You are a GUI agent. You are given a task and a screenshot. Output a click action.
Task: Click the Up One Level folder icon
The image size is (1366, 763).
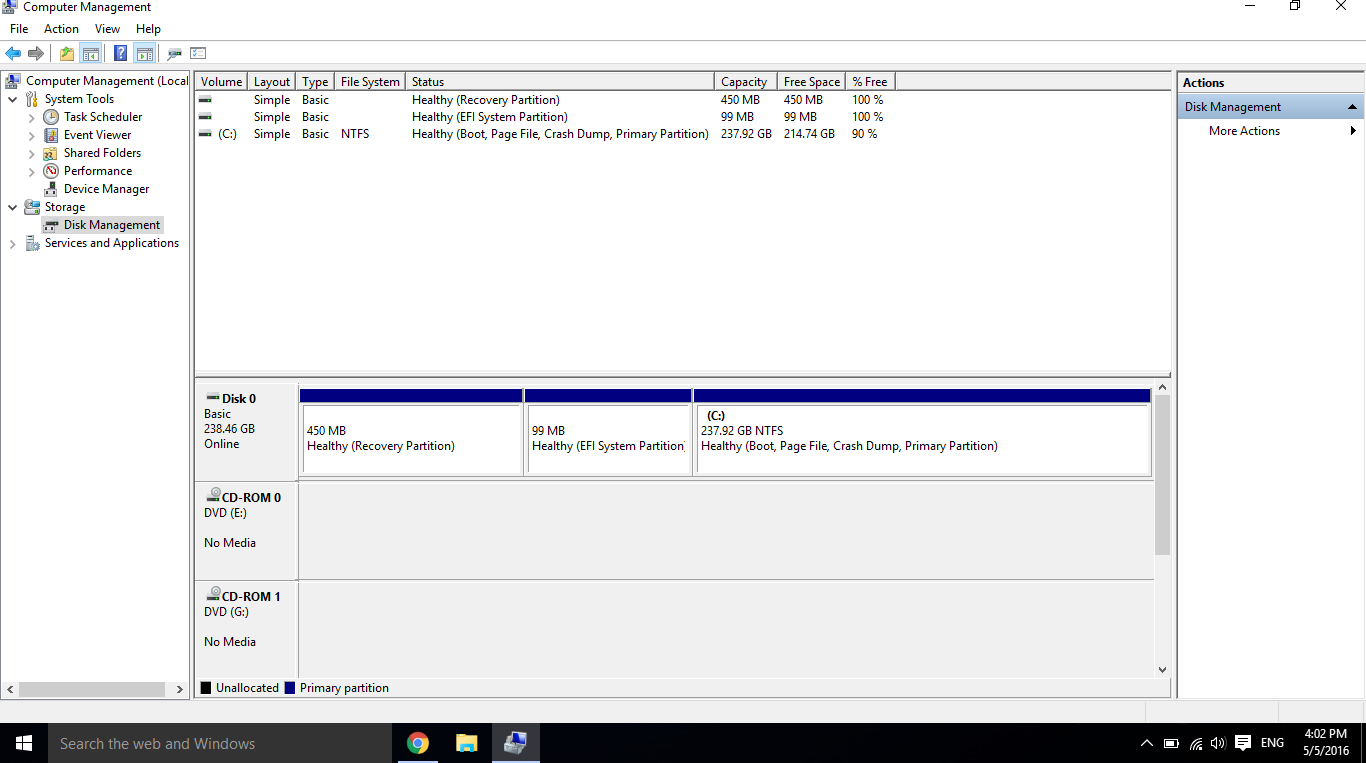point(67,54)
